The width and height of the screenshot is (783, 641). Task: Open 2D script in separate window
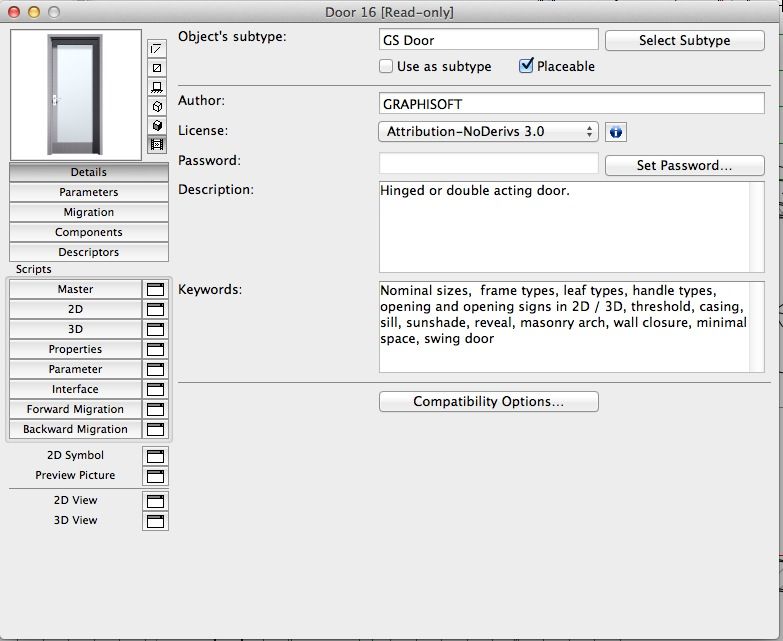[x=155, y=309]
